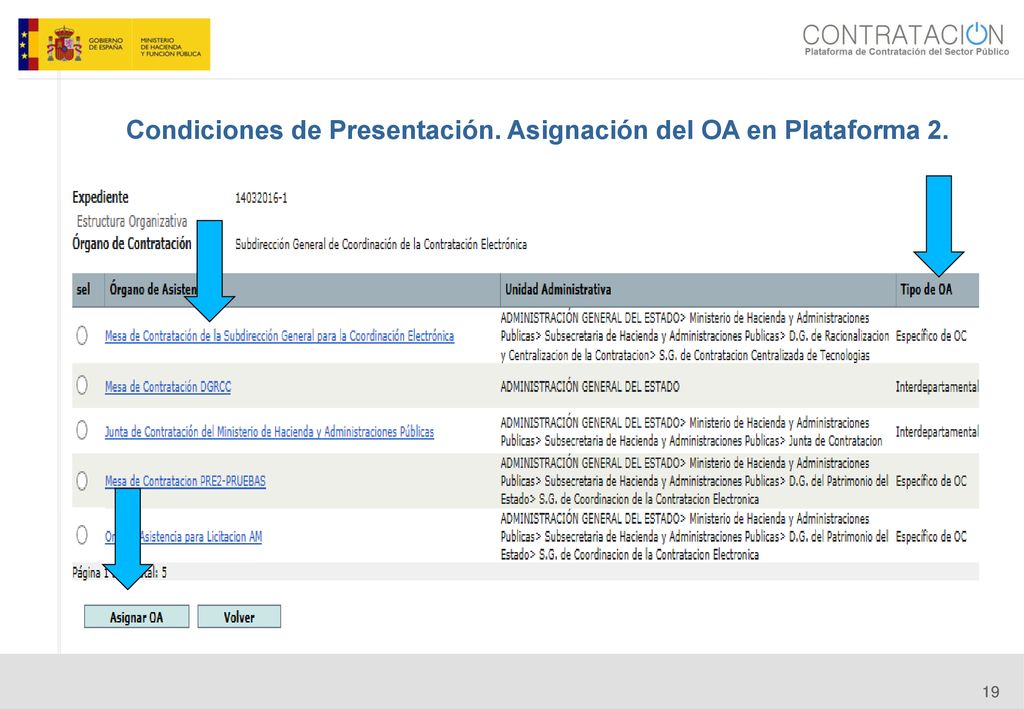Click Específico de OC in Subdirección General row

pos(931,336)
